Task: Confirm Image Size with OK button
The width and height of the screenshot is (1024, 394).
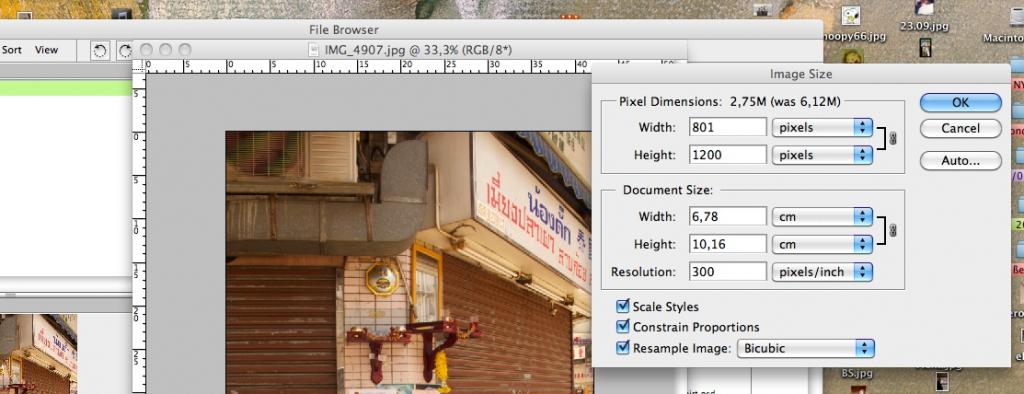Action: click(x=960, y=103)
